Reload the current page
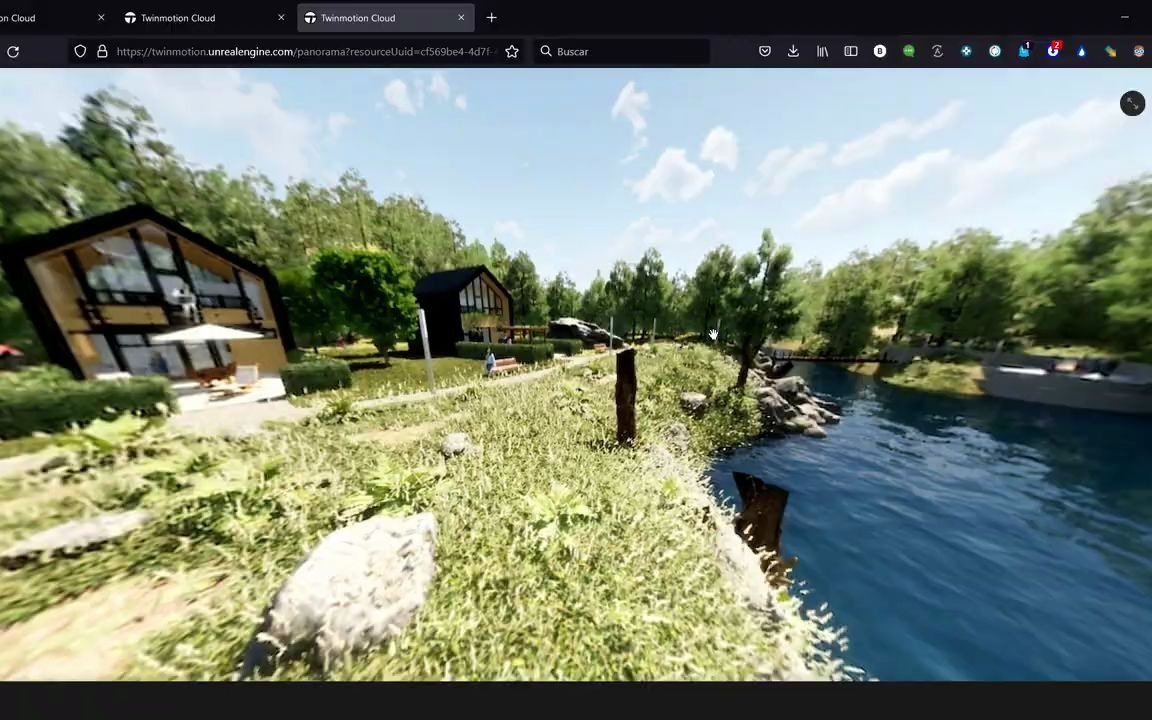The height and width of the screenshot is (720, 1152). click(x=12, y=51)
